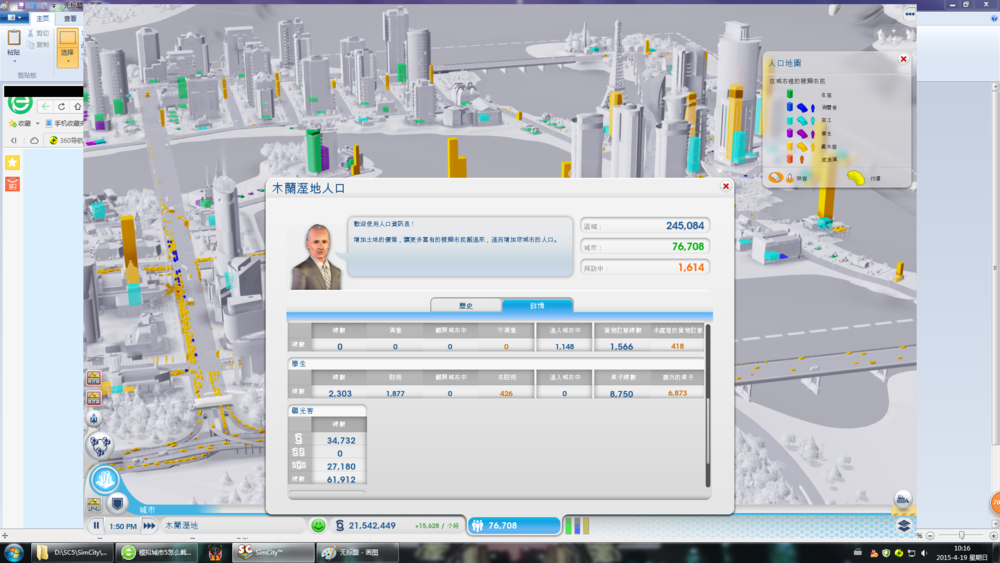
Task: Click the enrolled students value 1,877
Action: click(x=395, y=393)
